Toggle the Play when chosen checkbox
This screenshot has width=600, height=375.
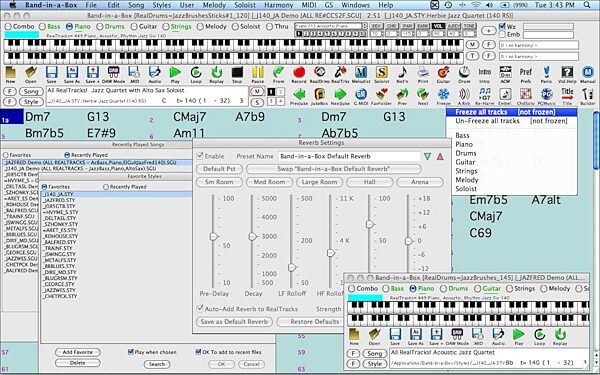130,352
